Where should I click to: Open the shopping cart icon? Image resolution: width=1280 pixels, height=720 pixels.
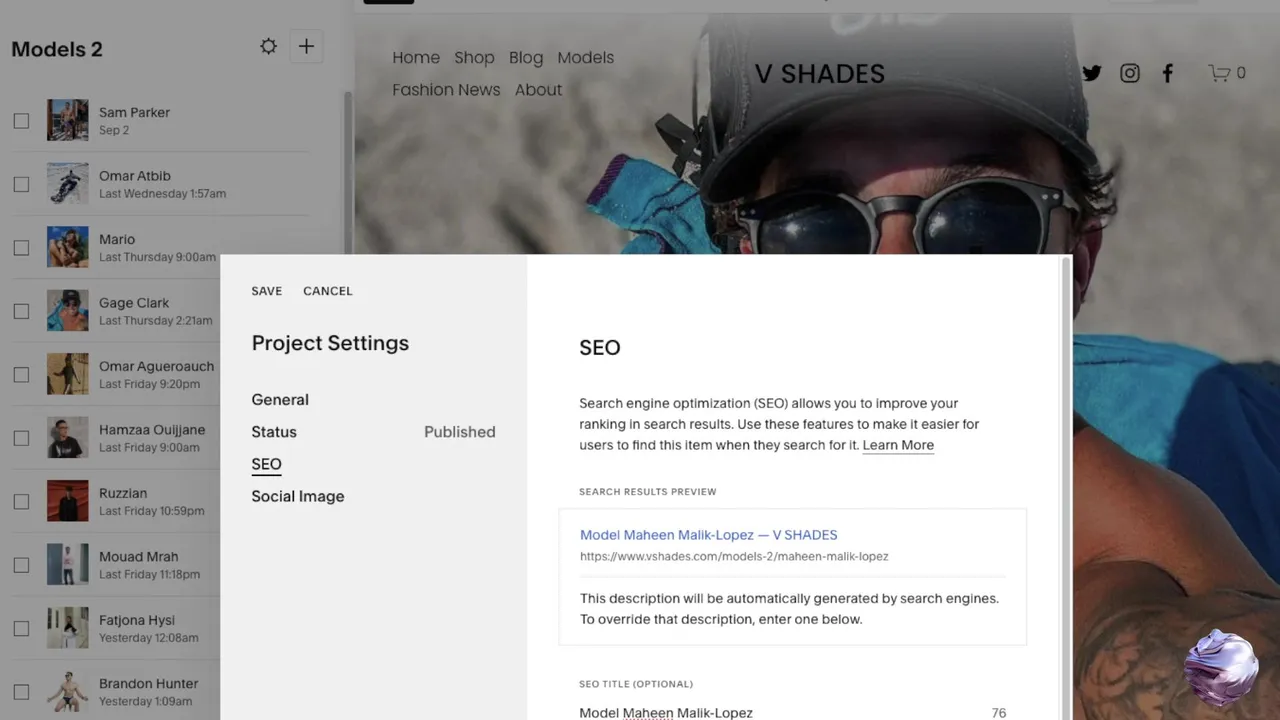1218,73
